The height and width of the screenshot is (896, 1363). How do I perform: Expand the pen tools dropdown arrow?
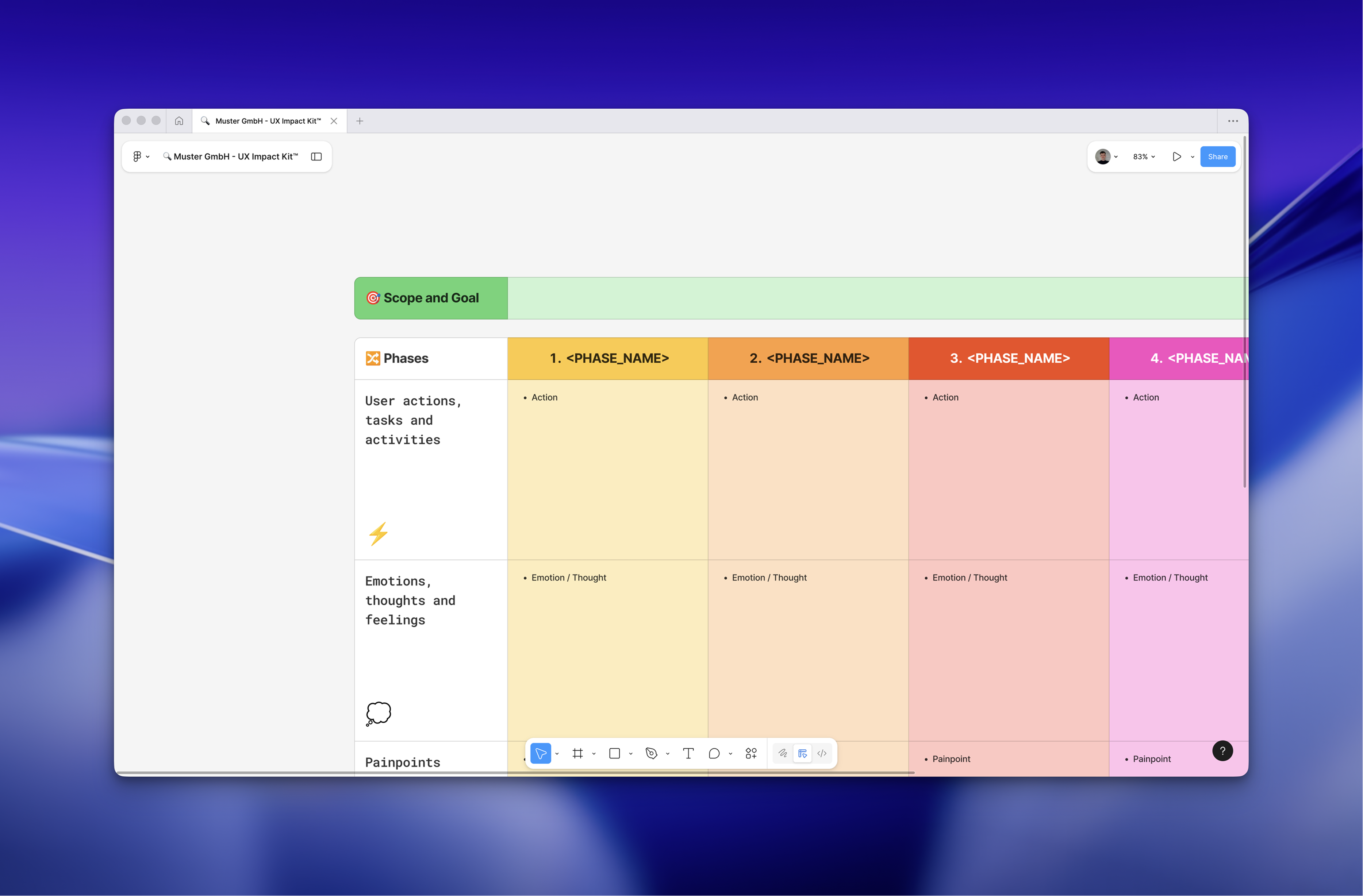point(668,754)
